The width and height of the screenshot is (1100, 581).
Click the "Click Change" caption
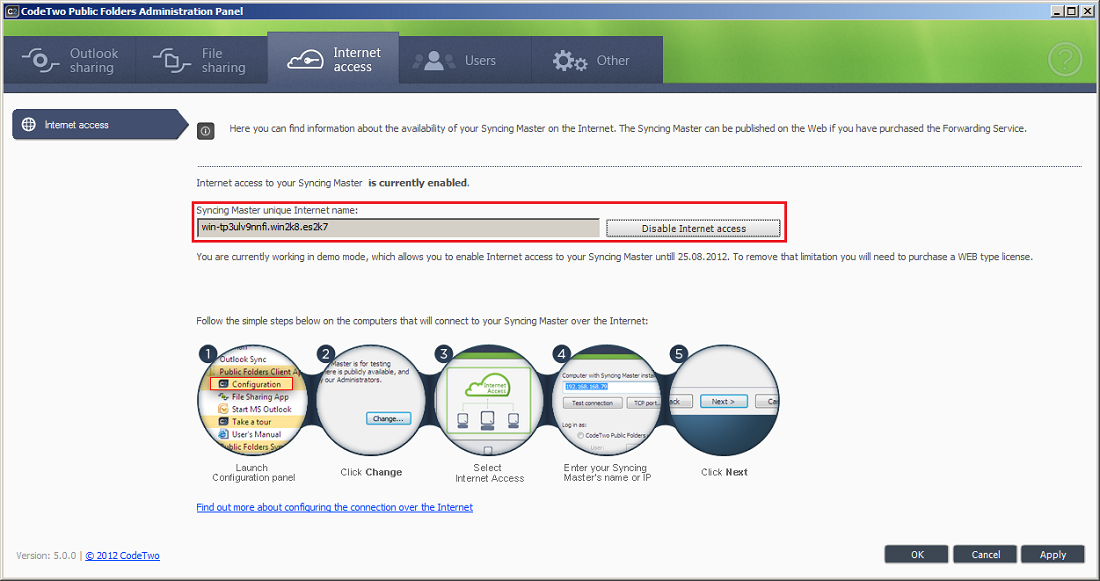pos(371,472)
